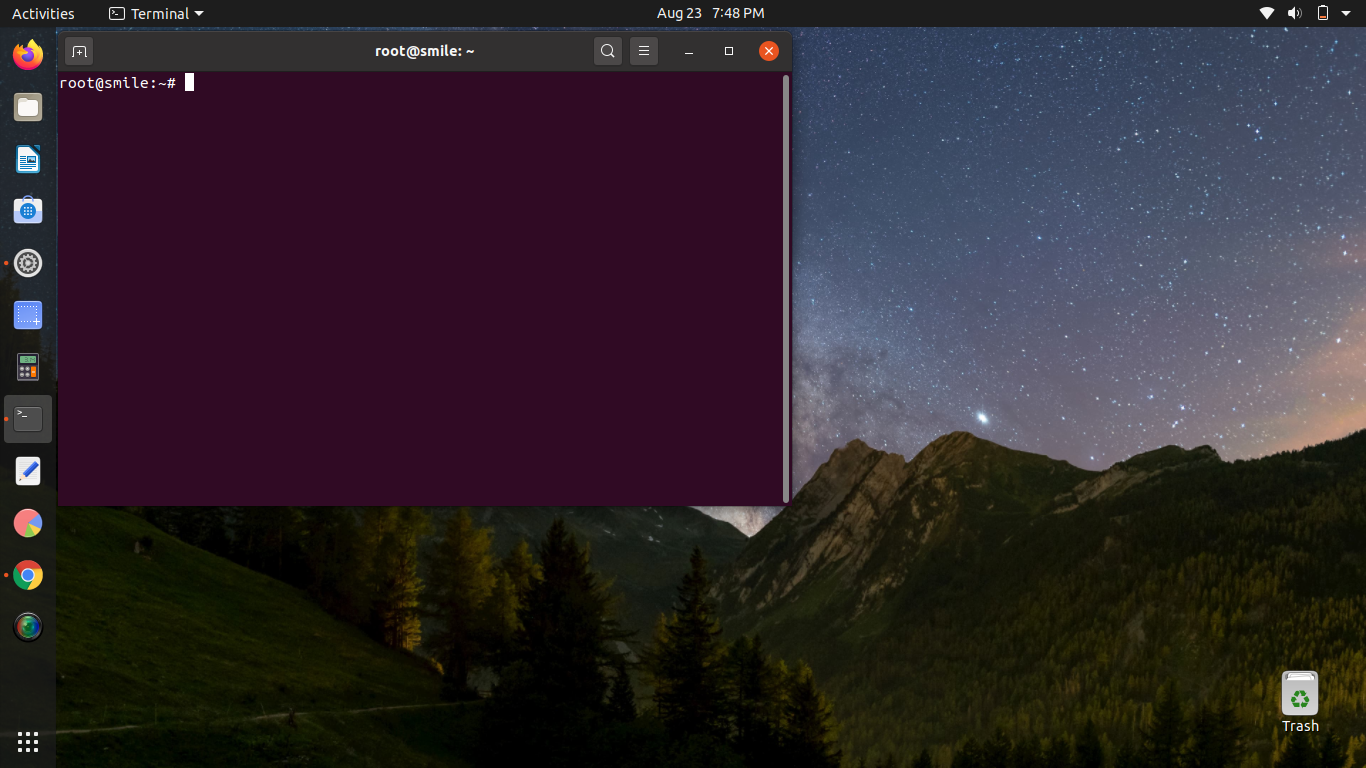Open LibreOffice Writer from the dock
1366x768 pixels.
(x=27, y=159)
